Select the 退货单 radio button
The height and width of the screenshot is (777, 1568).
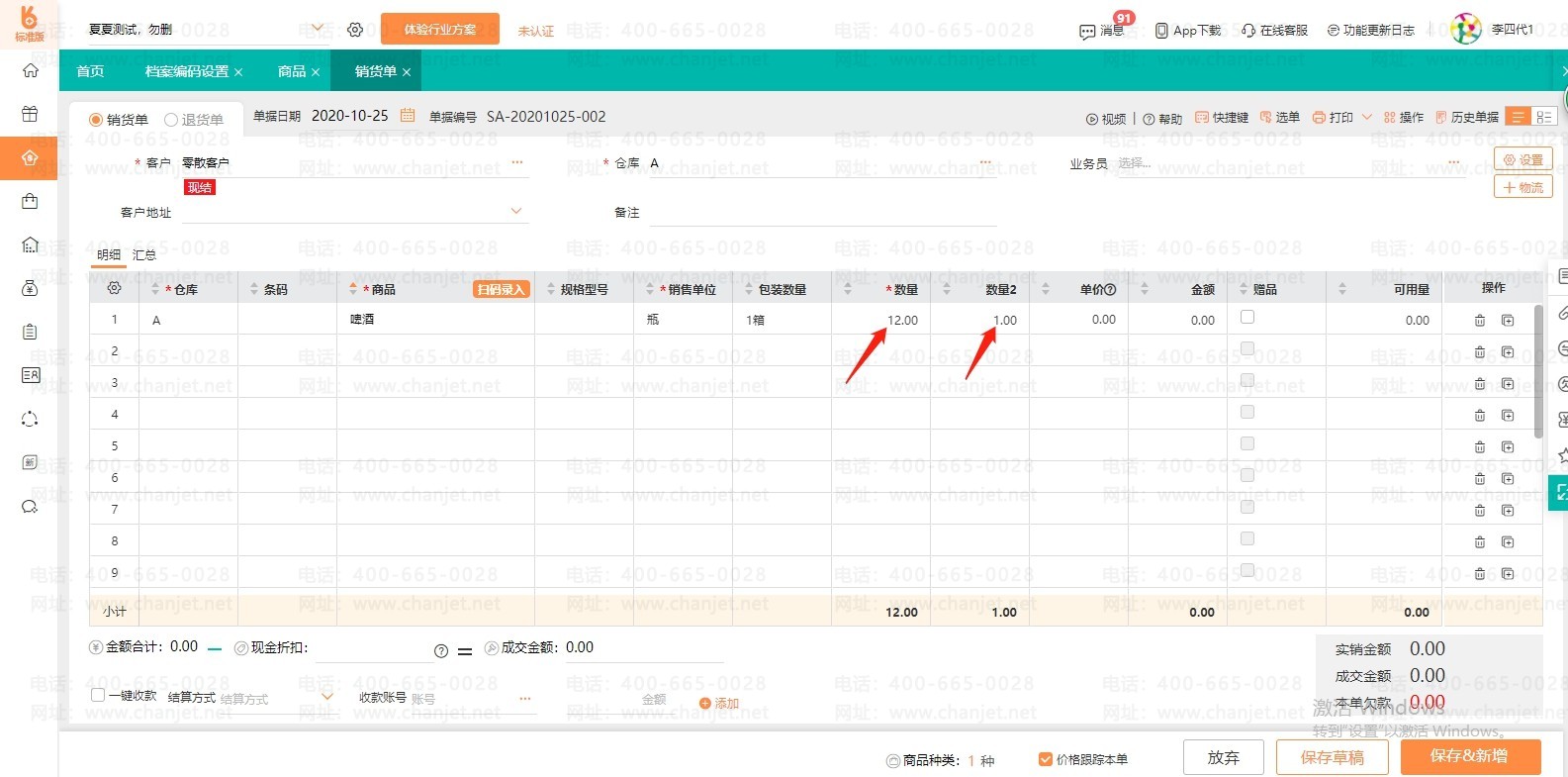point(171,120)
